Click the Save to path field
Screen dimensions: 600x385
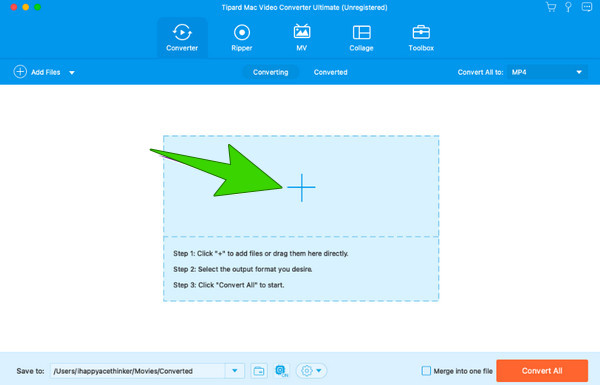pyautogui.click(x=137, y=371)
